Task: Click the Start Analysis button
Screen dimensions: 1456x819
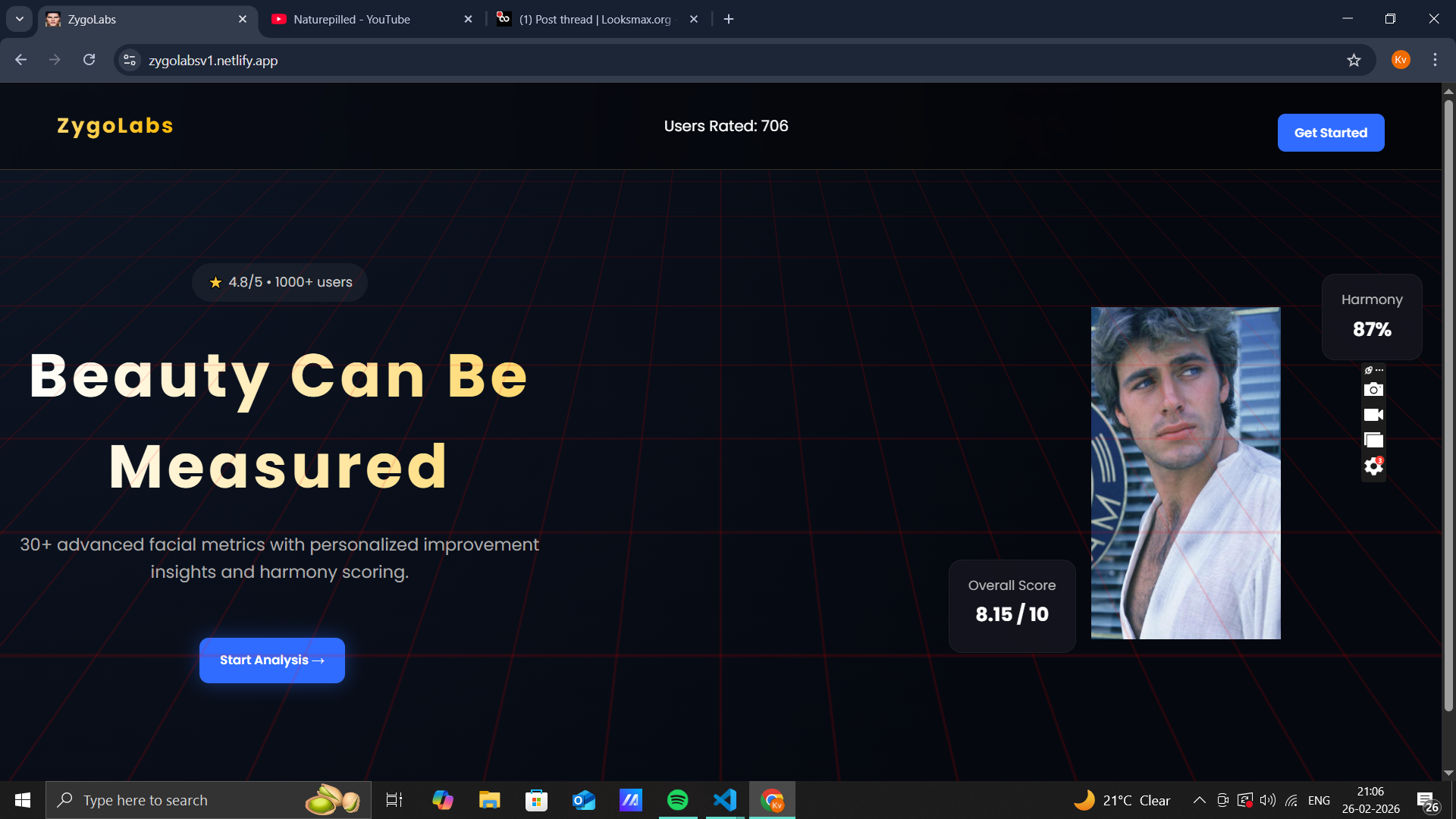Action: pos(271,660)
